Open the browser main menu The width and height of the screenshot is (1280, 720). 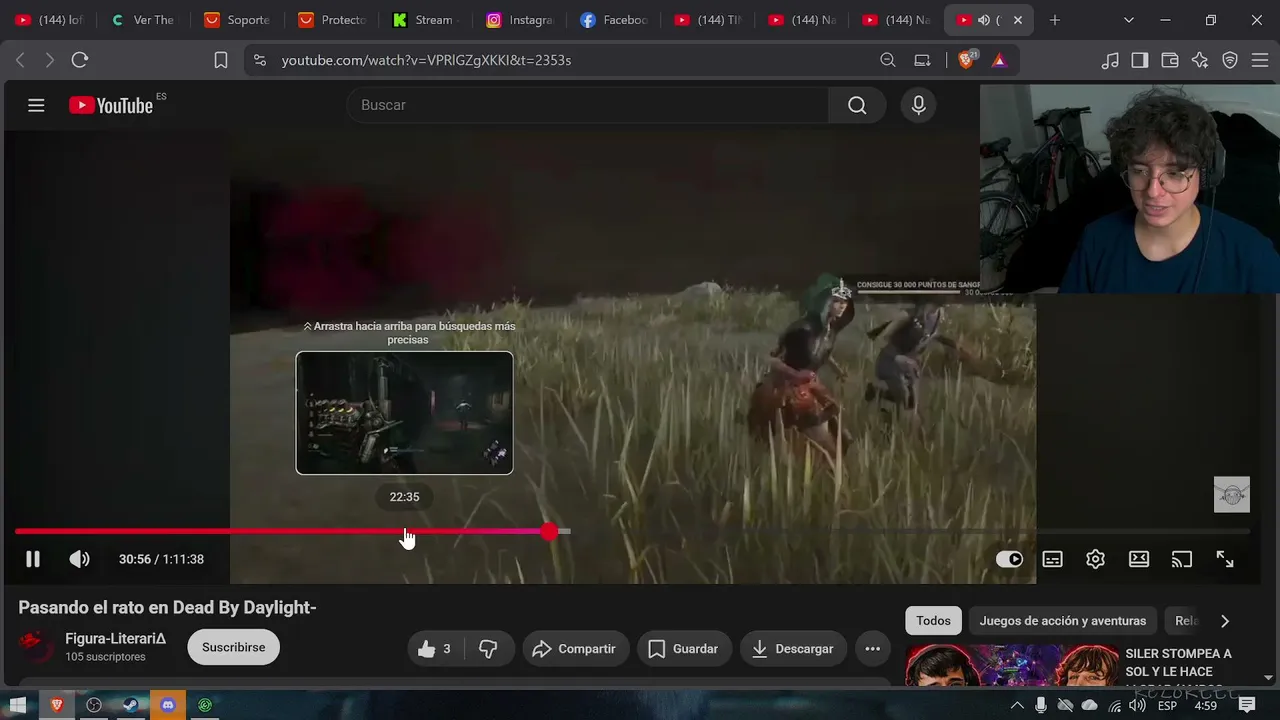(1260, 60)
